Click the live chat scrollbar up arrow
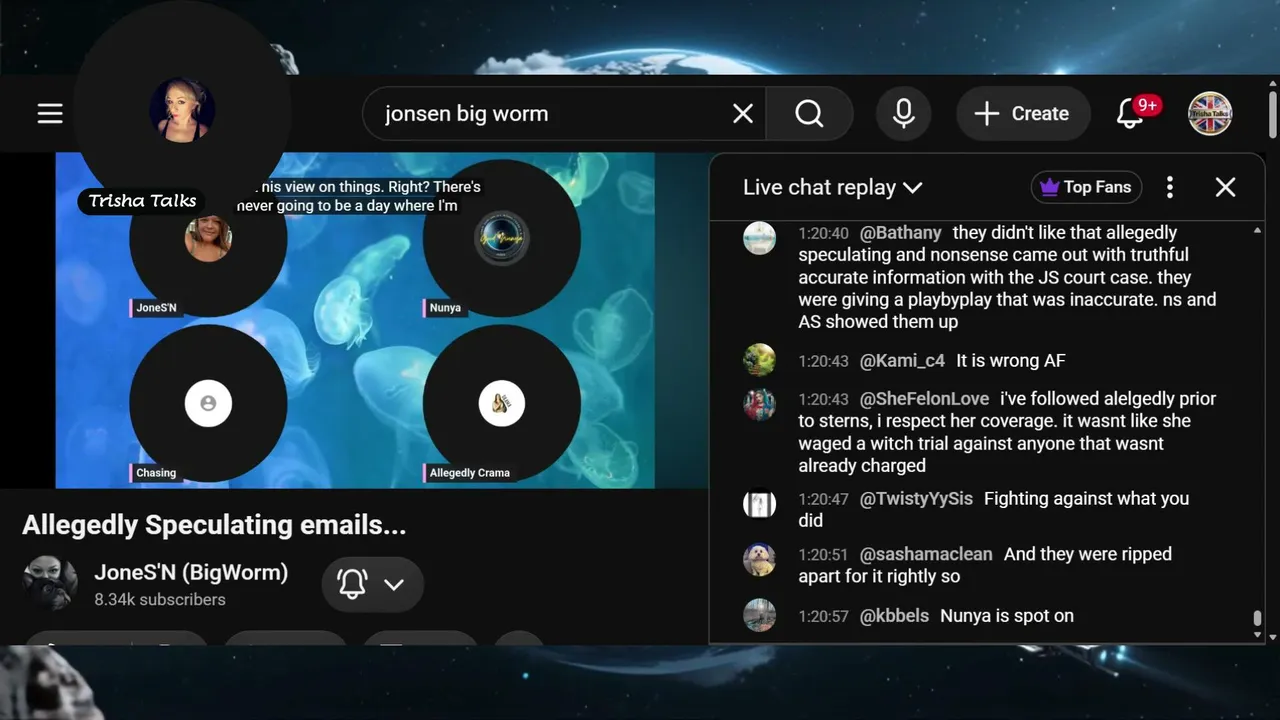 coord(1257,231)
